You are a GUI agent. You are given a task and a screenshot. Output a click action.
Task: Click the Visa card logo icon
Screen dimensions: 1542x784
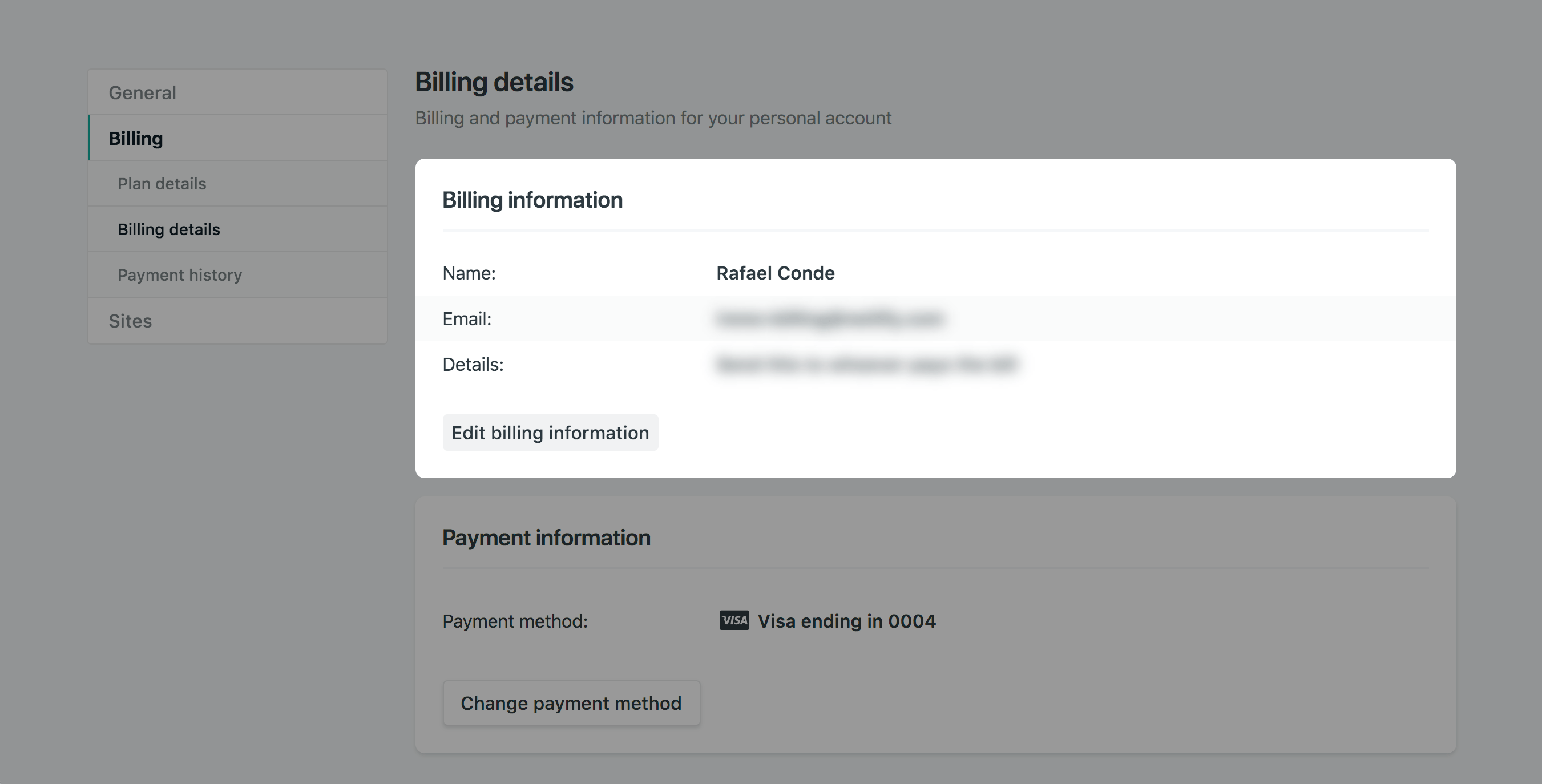[734, 620]
